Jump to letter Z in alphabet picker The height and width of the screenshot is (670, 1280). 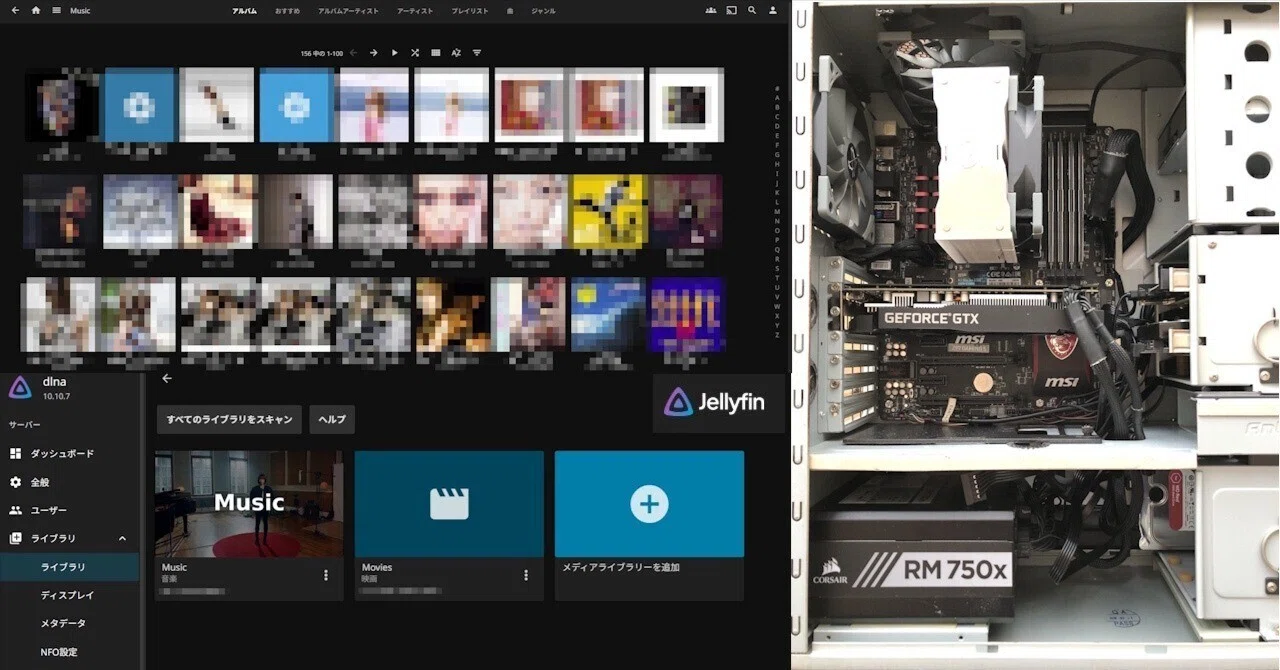(777, 335)
